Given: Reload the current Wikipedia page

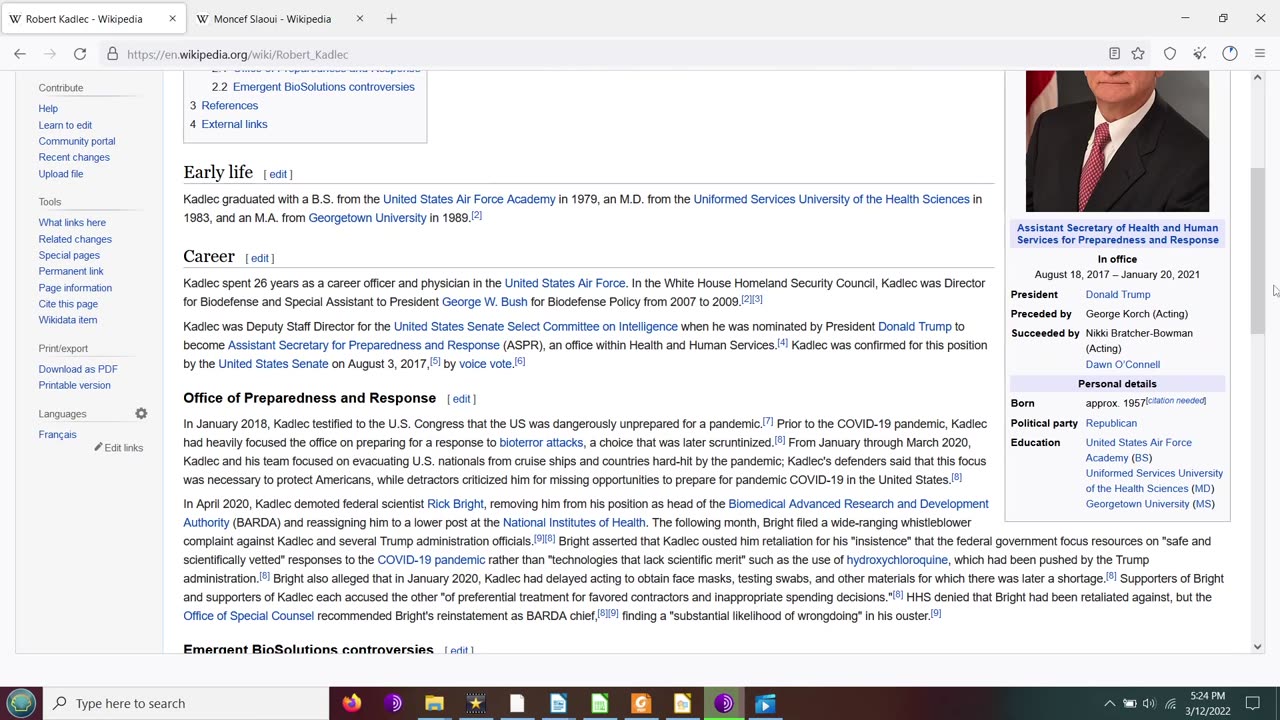Looking at the screenshot, I should pos(80,54).
